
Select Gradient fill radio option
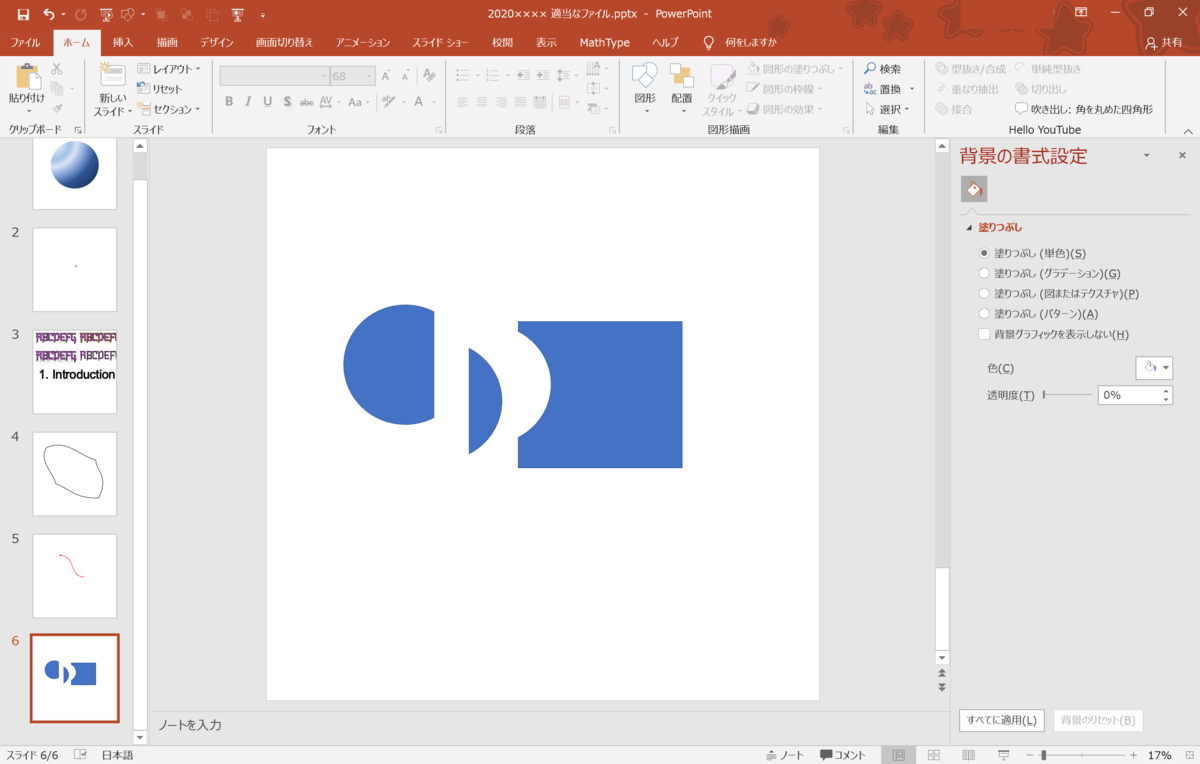[x=985, y=274]
